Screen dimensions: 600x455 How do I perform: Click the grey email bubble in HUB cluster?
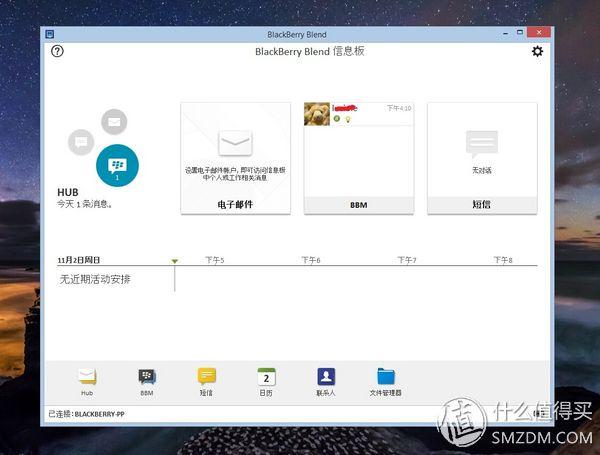pos(114,122)
